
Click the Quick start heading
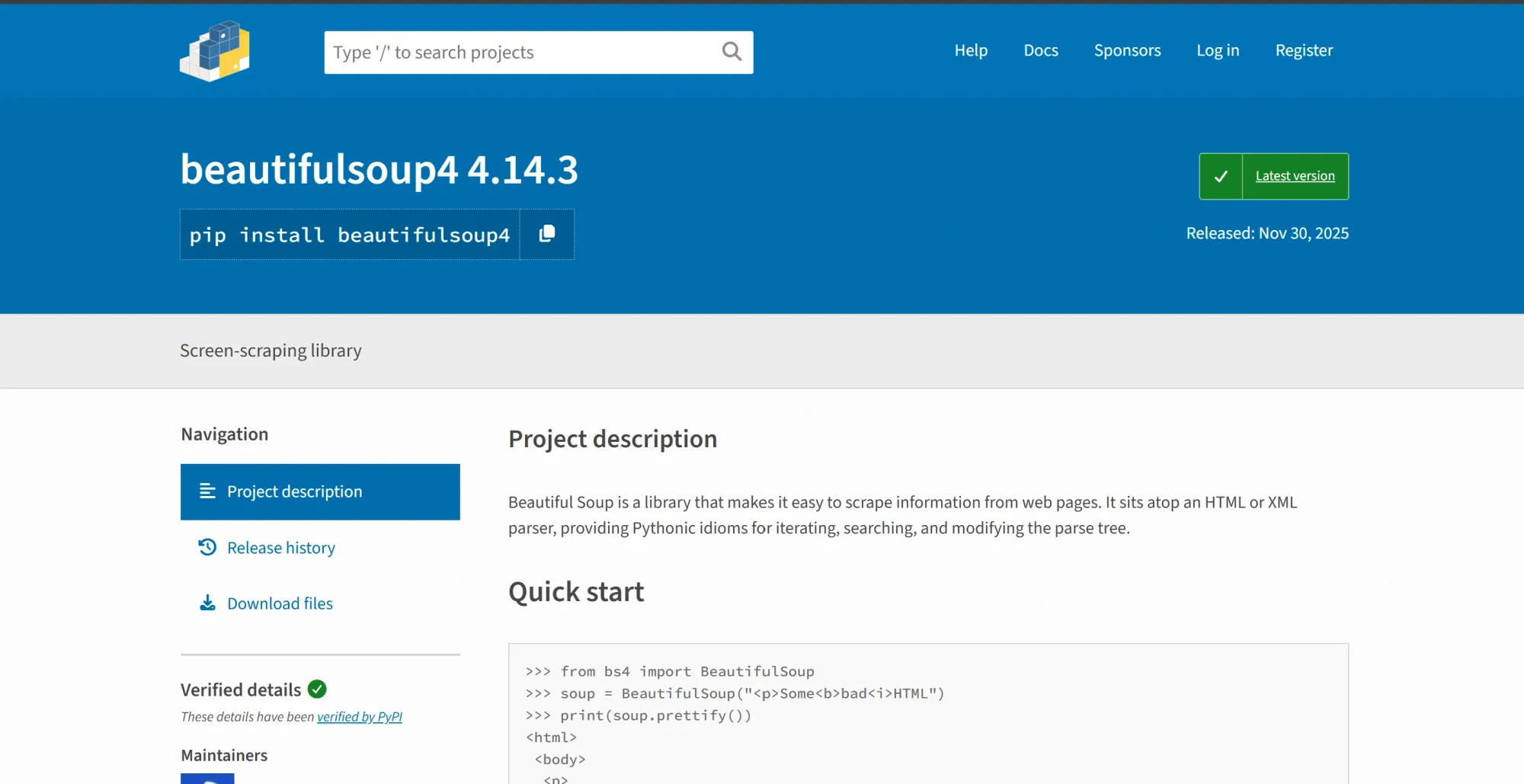click(576, 591)
